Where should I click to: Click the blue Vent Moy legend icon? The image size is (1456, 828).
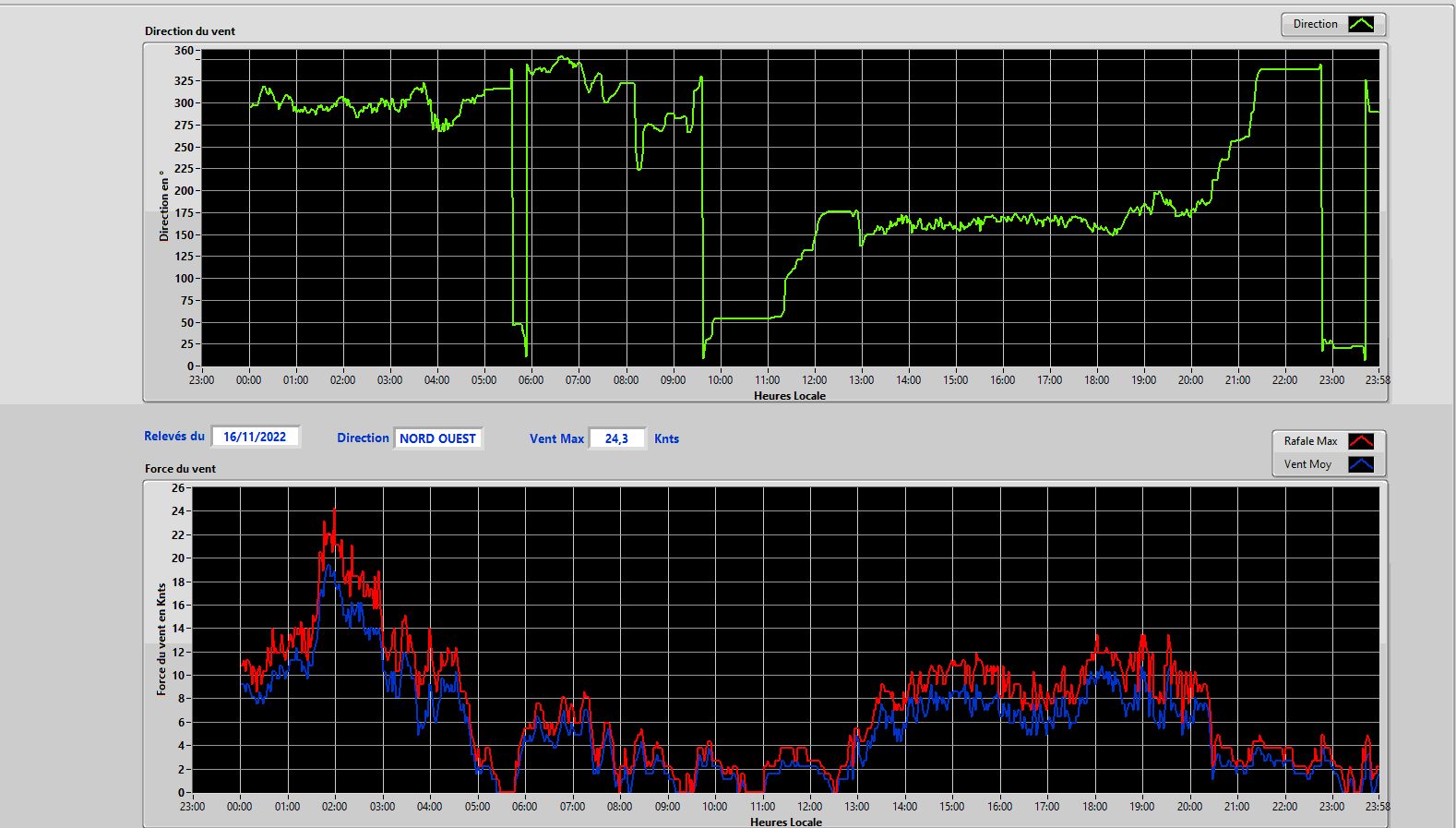[1361, 464]
